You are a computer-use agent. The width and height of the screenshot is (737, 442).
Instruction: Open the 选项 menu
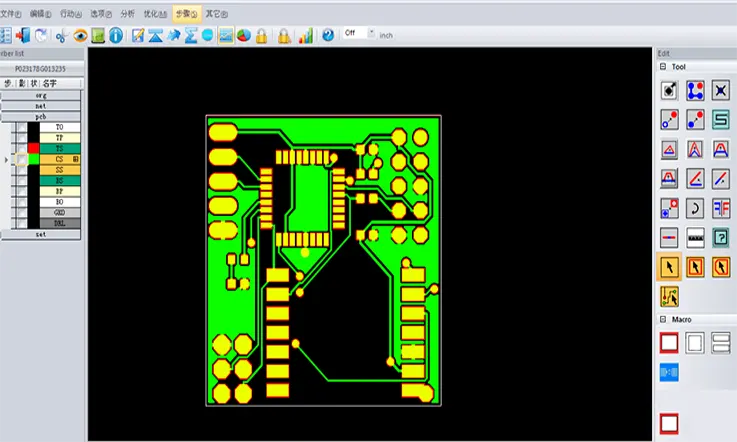pyautogui.click(x=101, y=14)
